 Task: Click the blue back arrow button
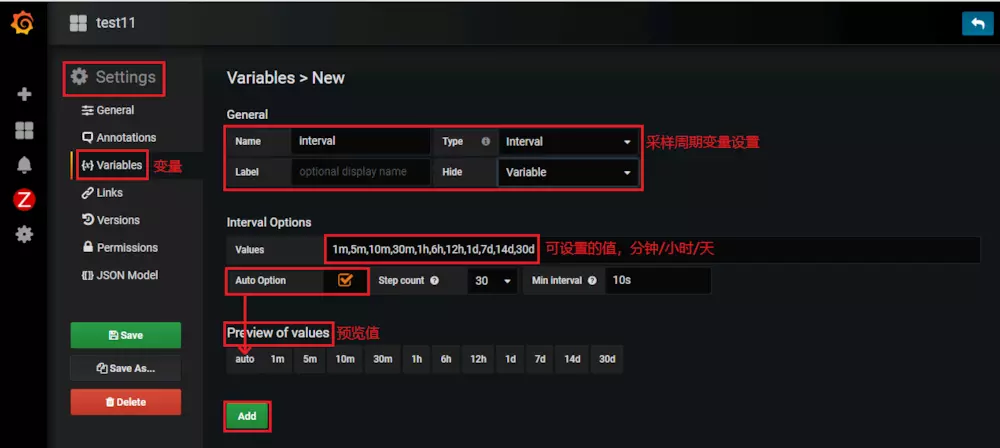click(x=978, y=24)
